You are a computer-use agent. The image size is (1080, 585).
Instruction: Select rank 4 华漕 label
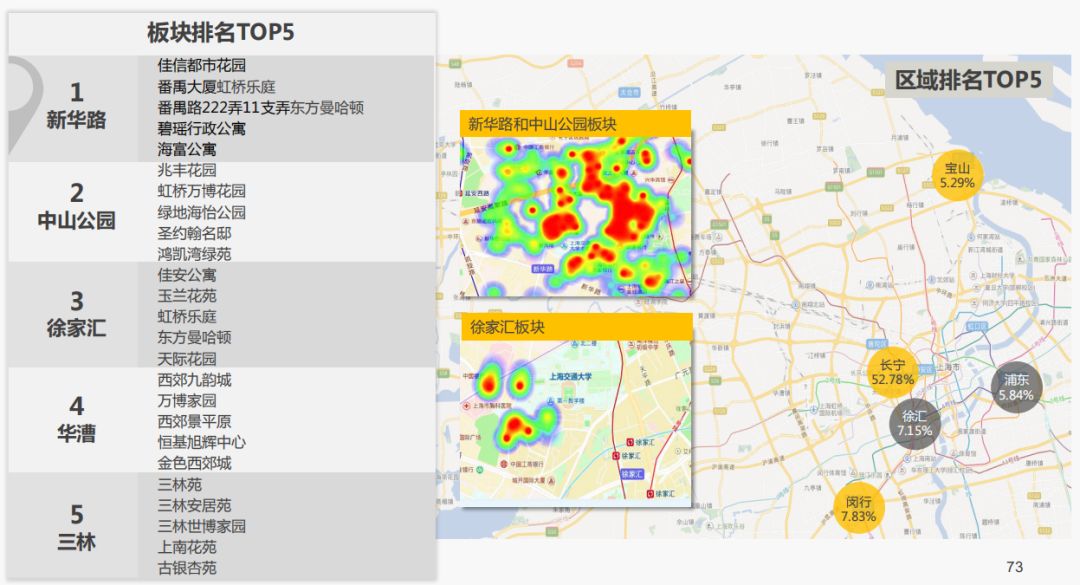(x=76, y=419)
